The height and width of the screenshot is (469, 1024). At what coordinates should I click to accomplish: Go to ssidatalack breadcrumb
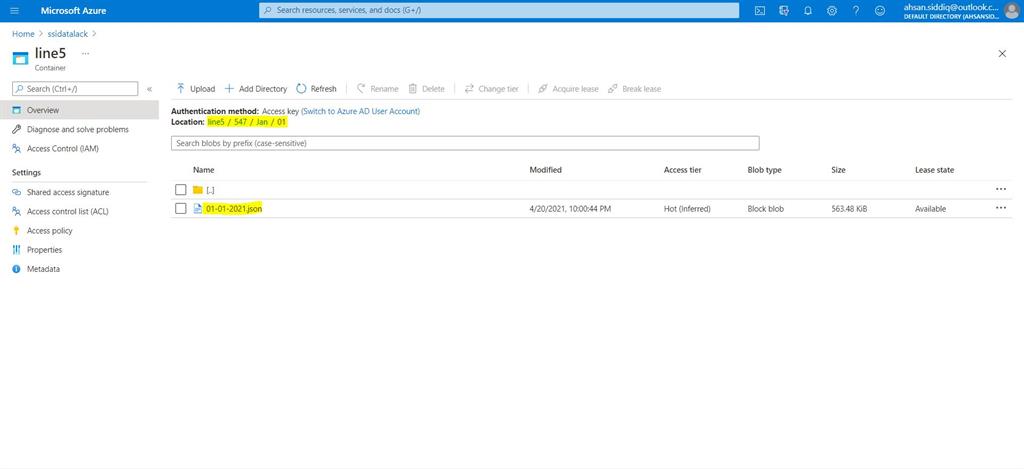68,33
